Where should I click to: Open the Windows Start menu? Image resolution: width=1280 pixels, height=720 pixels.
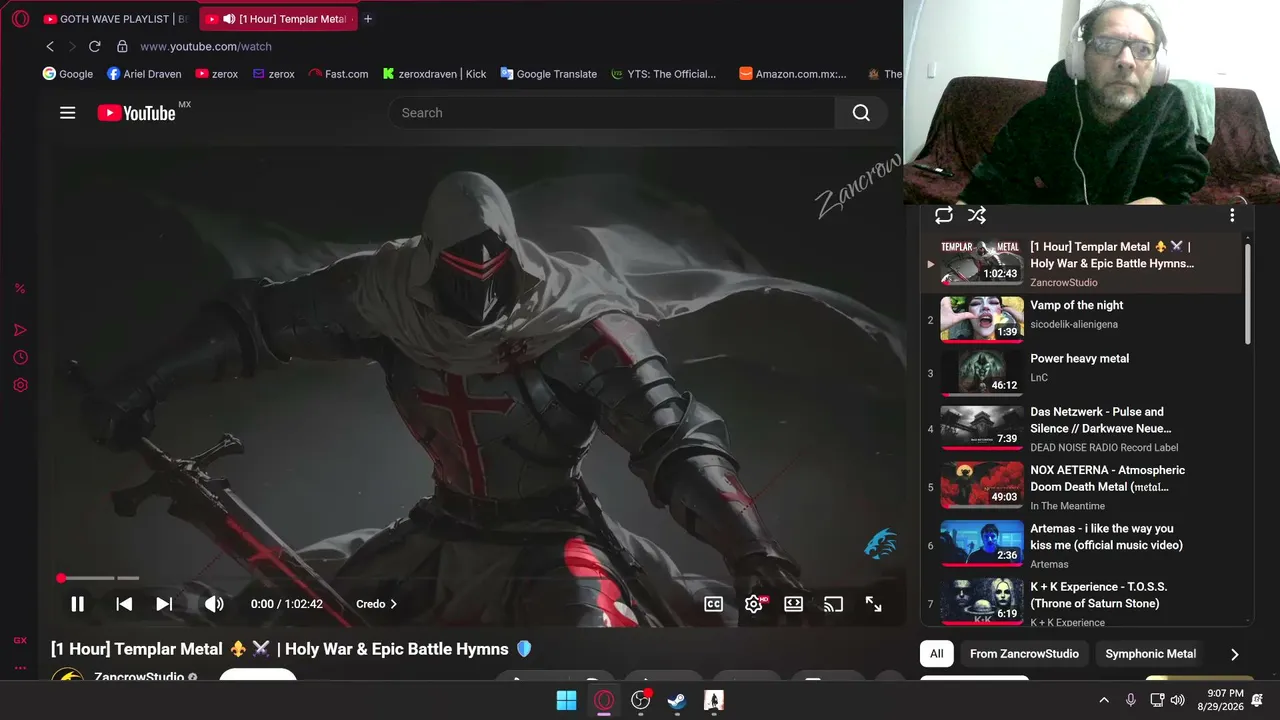566,700
